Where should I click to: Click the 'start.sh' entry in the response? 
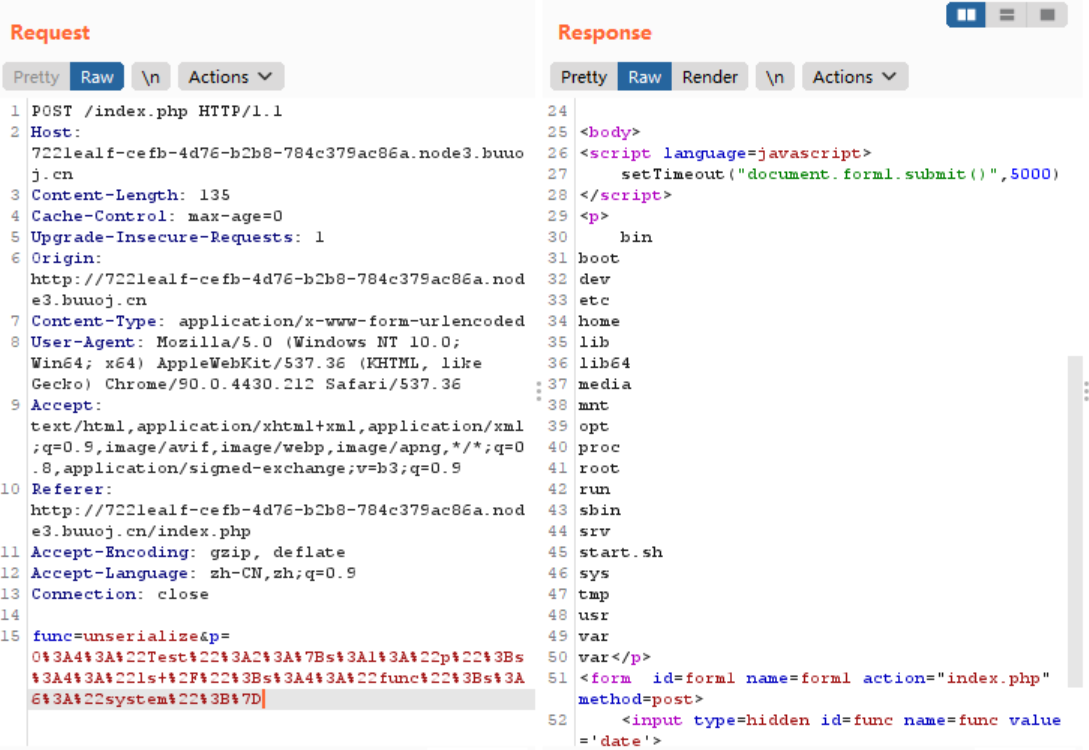point(620,552)
